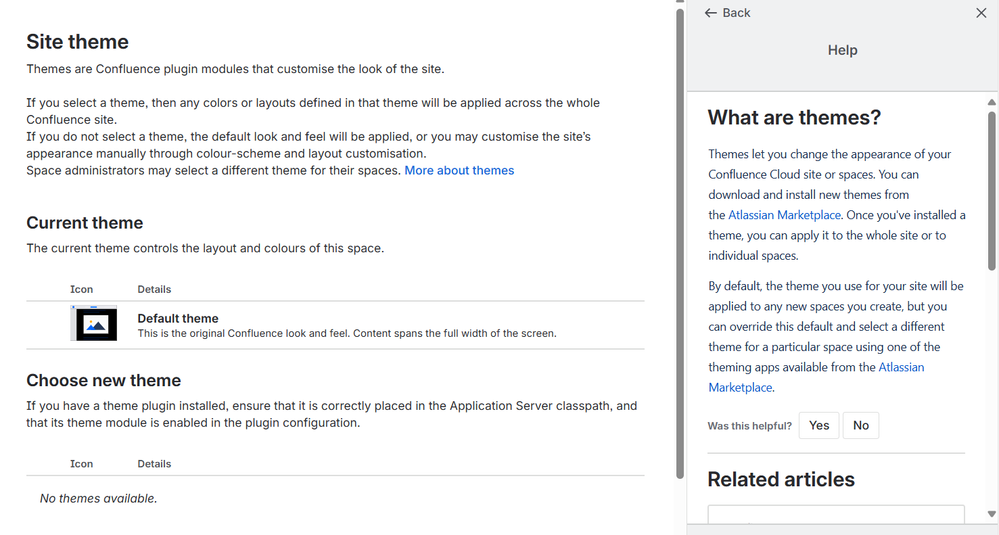Open the More about themes link
Viewport: 999px width, 535px height.
point(459,171)
